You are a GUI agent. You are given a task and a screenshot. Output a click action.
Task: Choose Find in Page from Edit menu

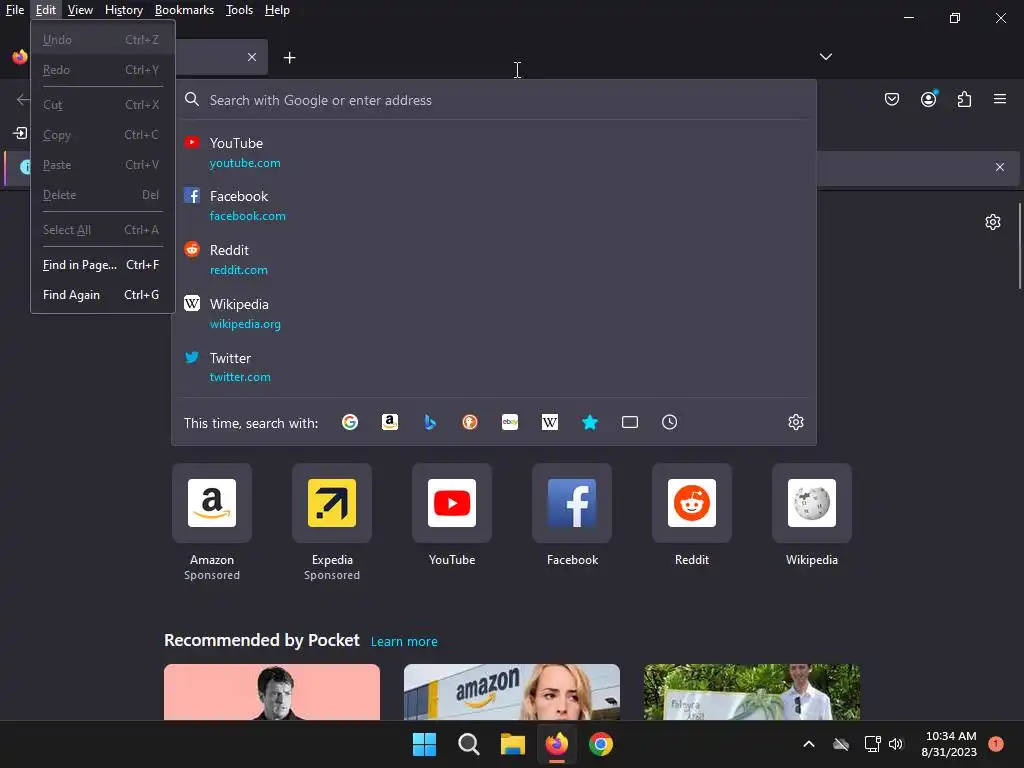click(103, 264)
